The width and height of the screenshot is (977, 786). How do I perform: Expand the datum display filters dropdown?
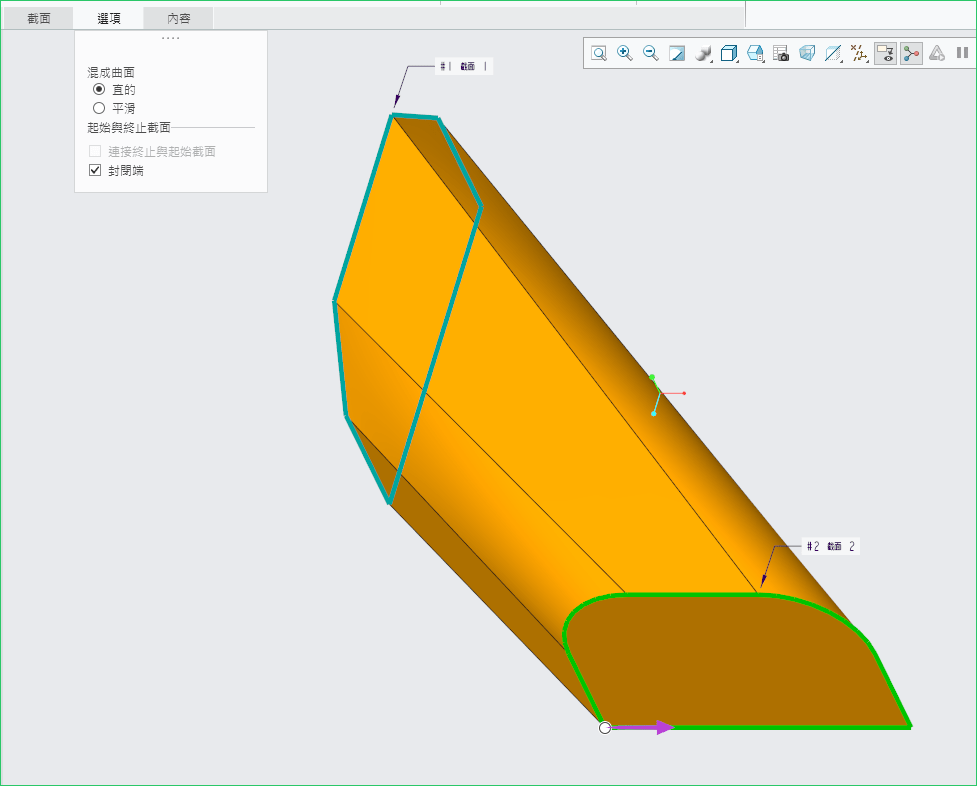(859, 53)
